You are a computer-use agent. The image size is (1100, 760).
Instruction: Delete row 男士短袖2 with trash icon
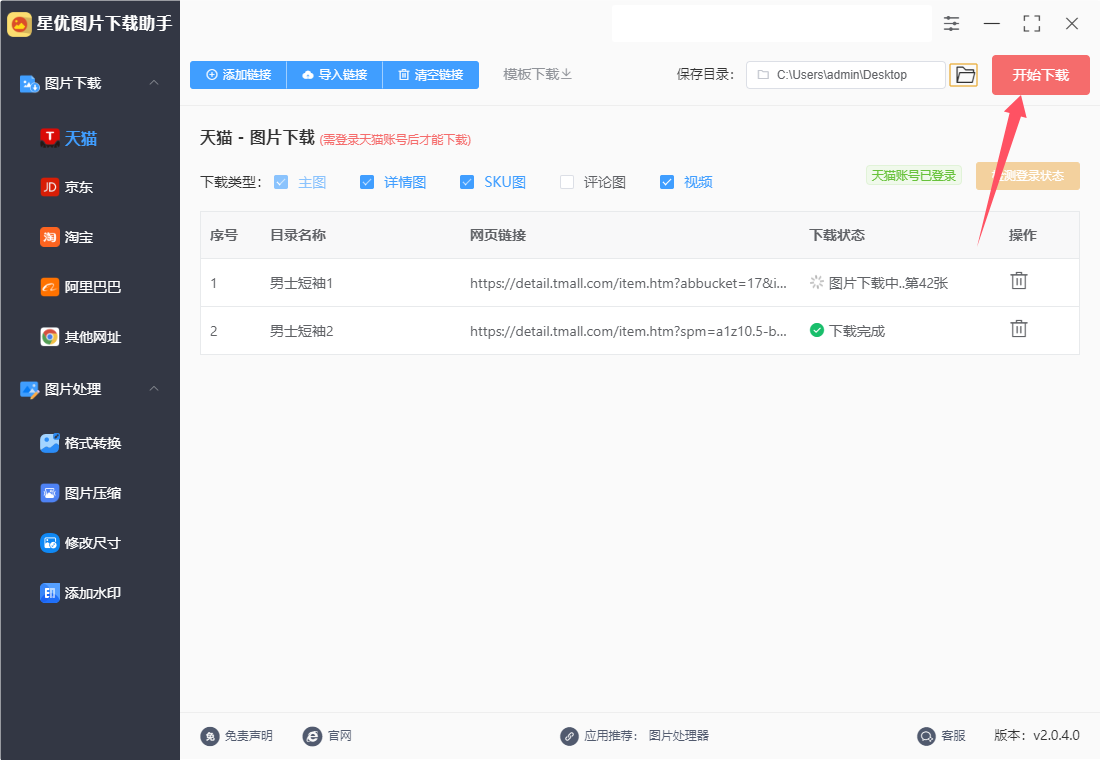click(x=1019, y=328)
